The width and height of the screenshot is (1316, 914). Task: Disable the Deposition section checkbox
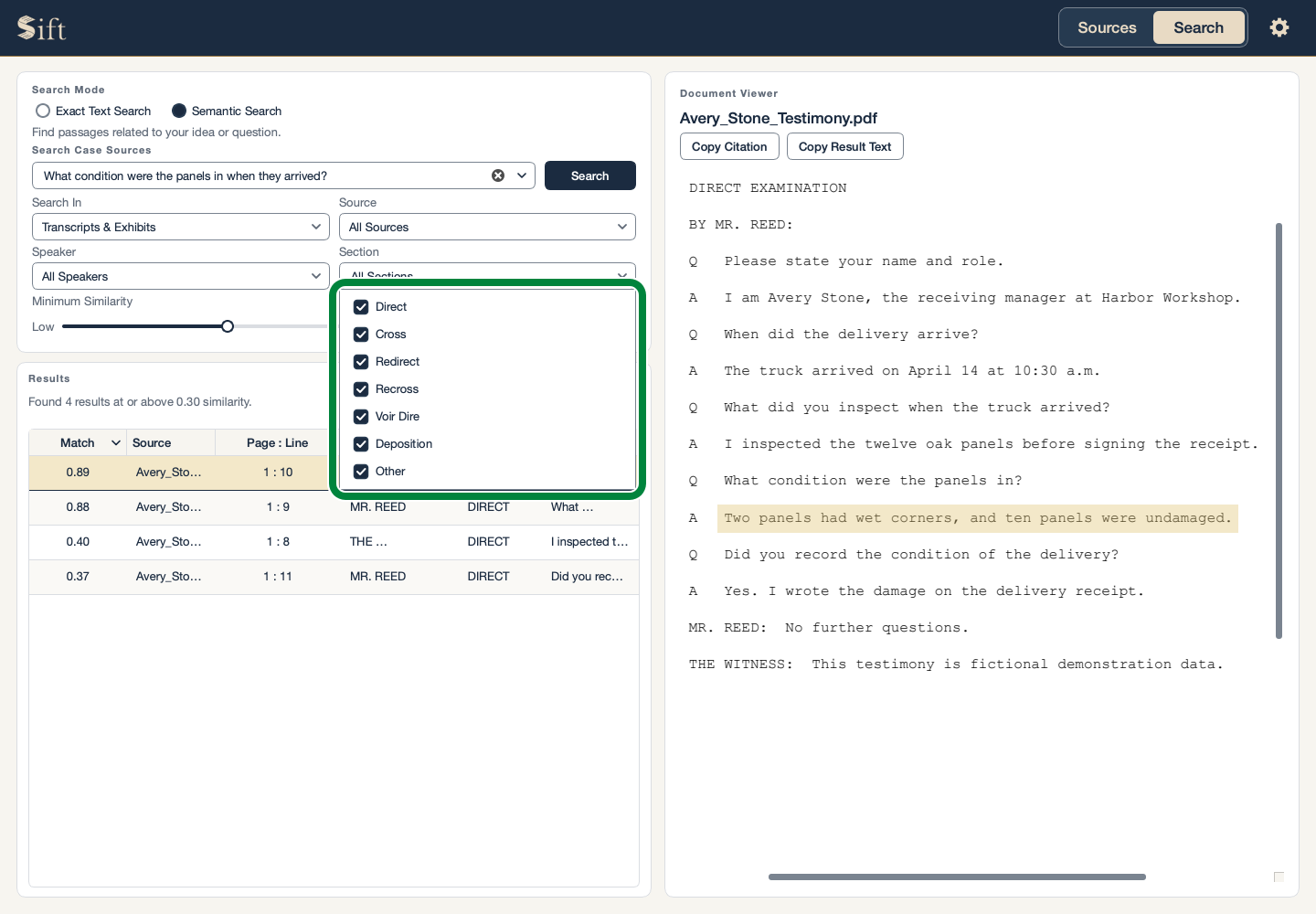pyautogui.click(x=361, y=444)
